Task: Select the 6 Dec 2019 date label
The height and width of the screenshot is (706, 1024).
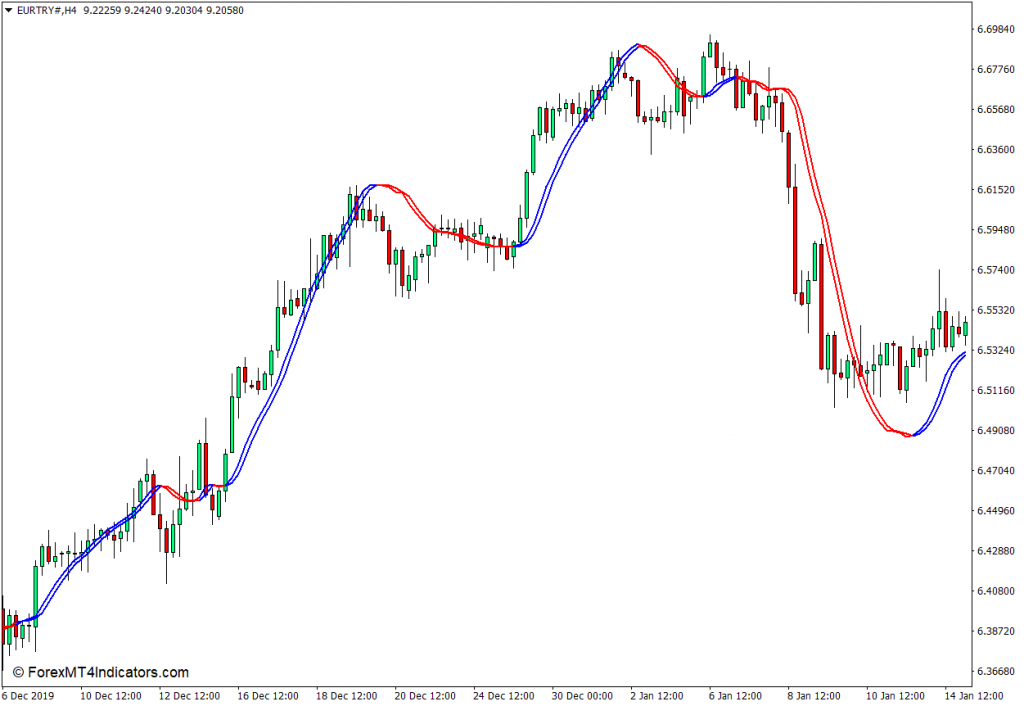Action: tap(29, 695)
